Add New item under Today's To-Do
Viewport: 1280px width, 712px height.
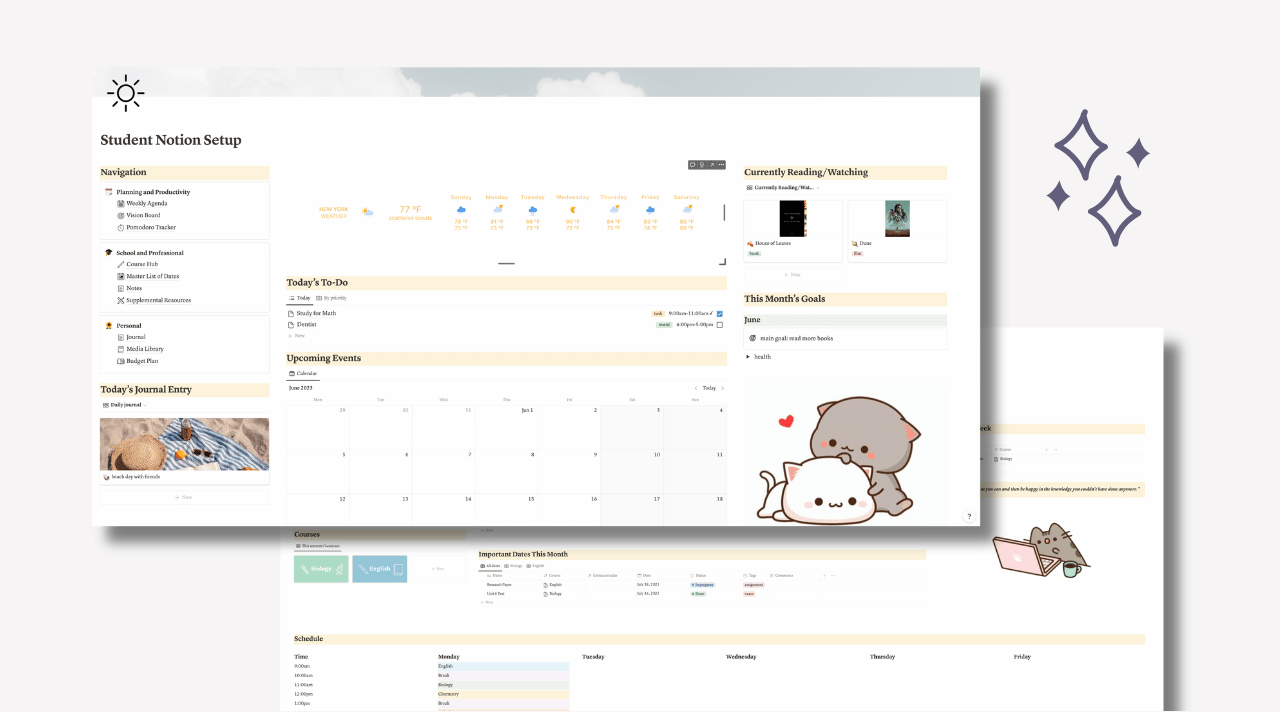coord(297,336)
